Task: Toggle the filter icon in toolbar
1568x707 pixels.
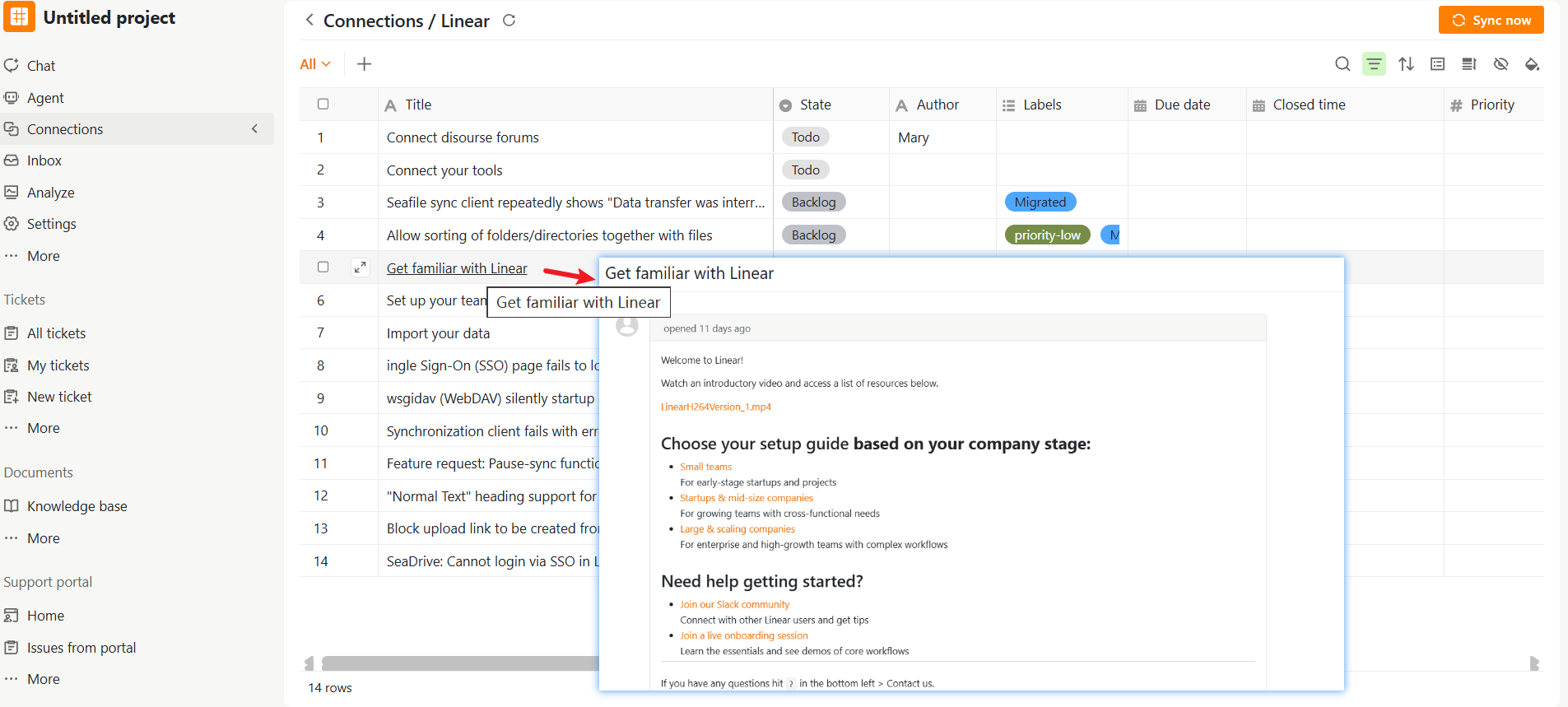Action: pyautogui.click(x=1374, y=64)
